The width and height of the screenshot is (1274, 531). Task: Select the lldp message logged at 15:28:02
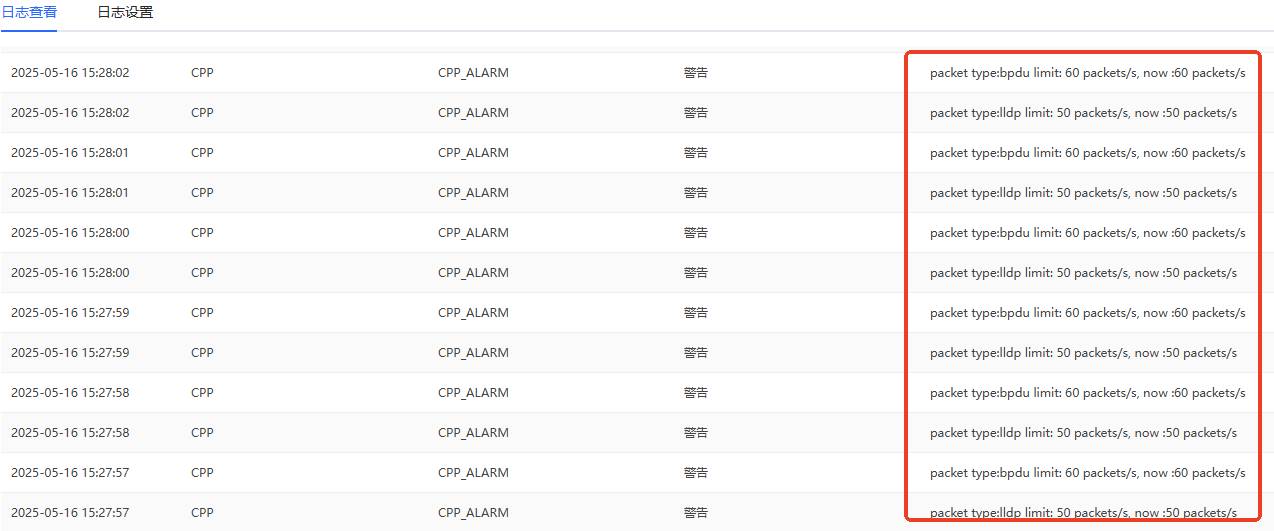(1083, 113)
